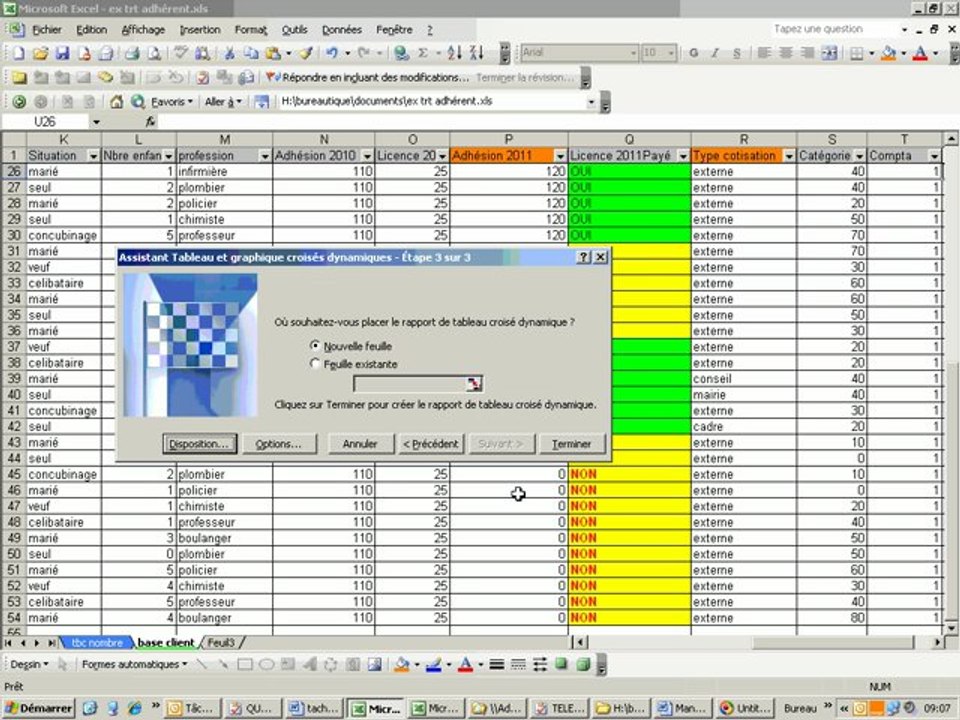Switch to the Feuil3 sheet tab
960x720 pixels.
click(x=221, y=642)
